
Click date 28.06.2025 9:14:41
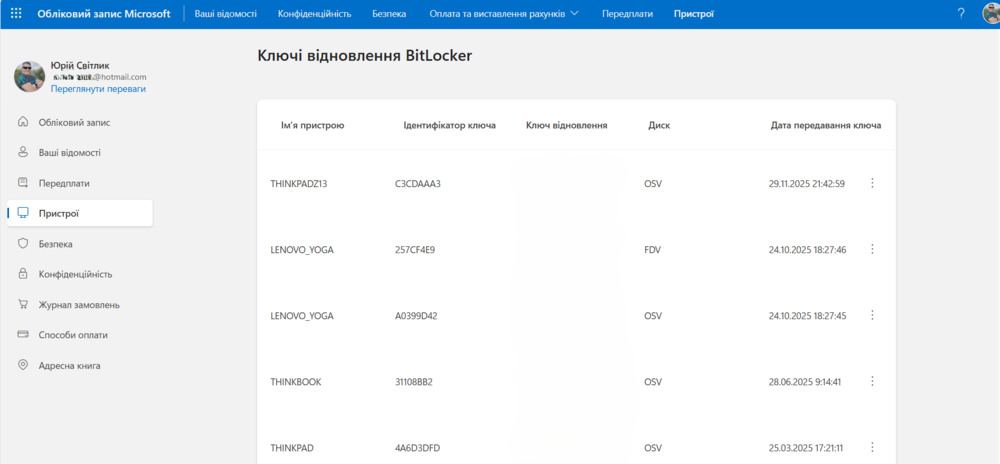tap(805, 382)
